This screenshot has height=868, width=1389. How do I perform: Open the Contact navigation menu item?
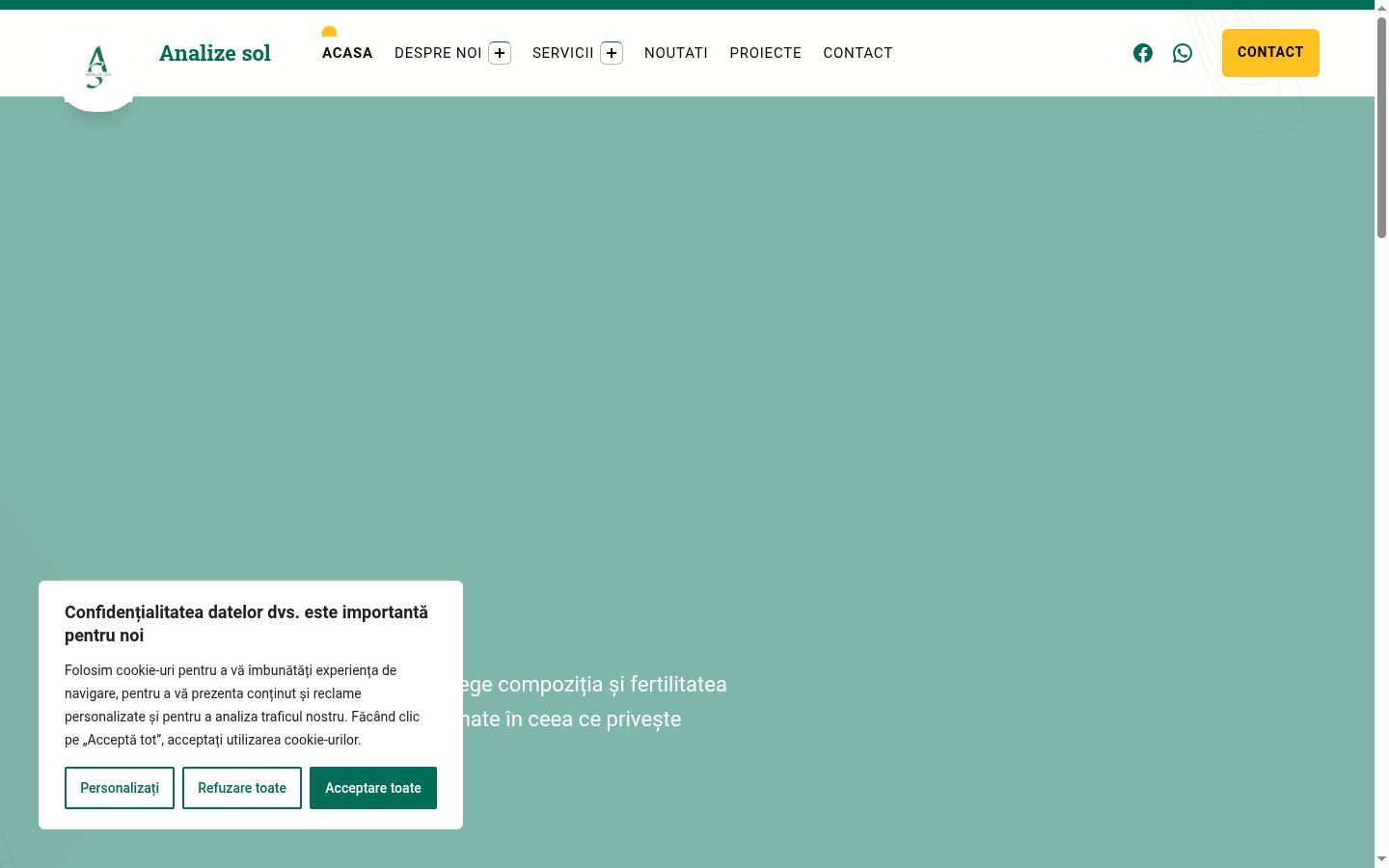point(858,53)
